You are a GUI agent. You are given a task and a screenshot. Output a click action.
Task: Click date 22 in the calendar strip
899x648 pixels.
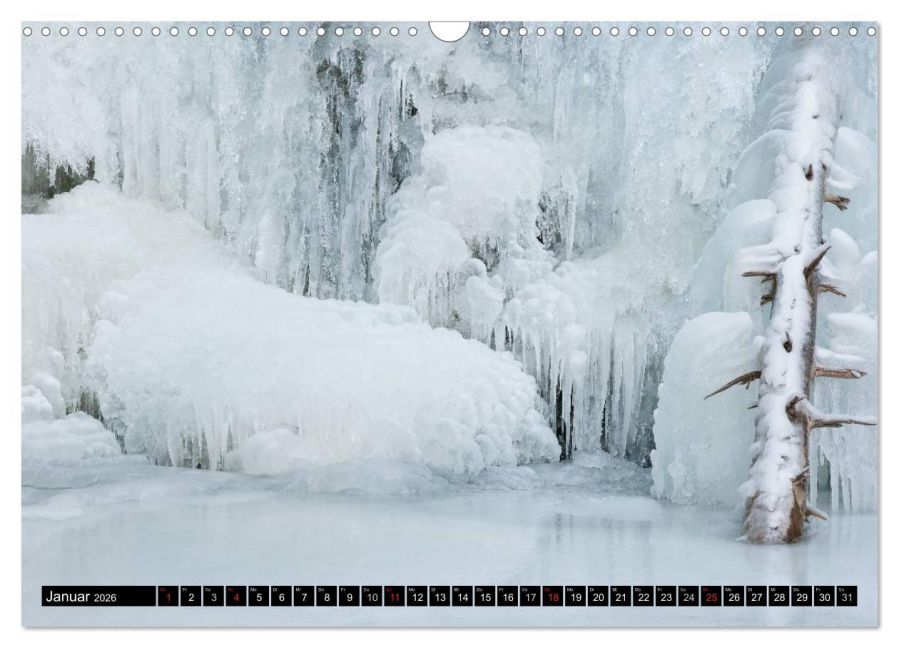[x=643, y=596]
